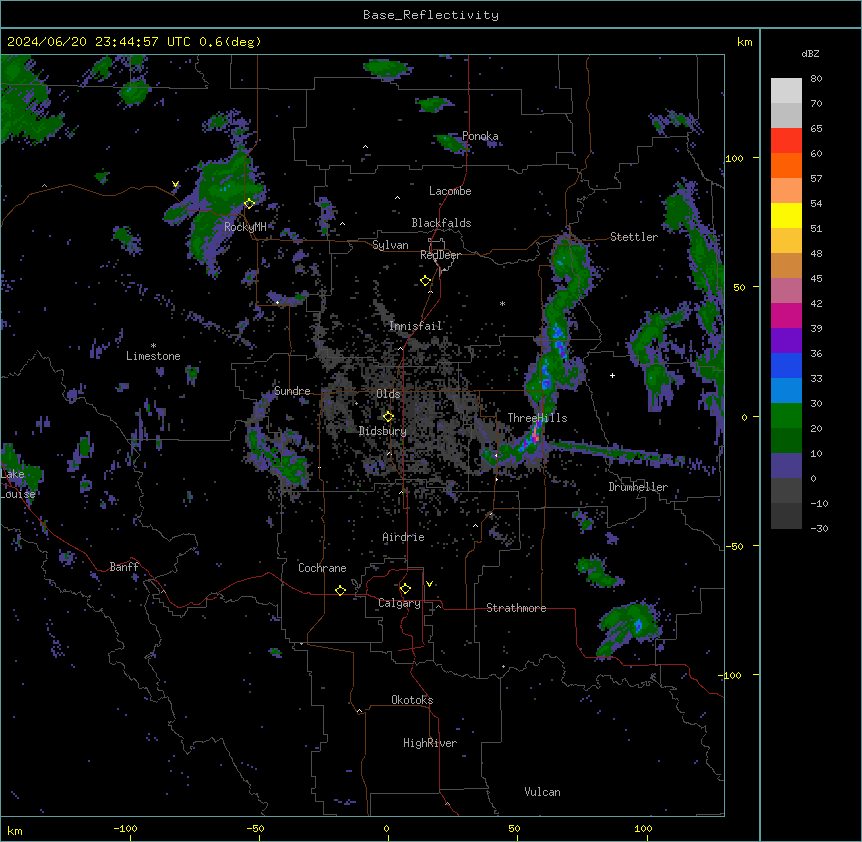
Task: Pick the 60–65 dBZ red legend swatch
Action: [786, 141]
